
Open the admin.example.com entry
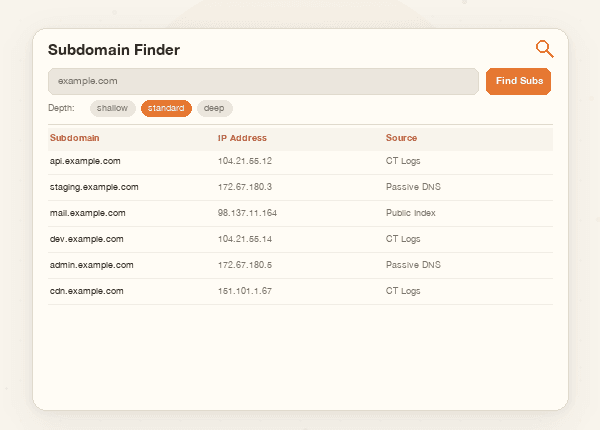[91, 265]
